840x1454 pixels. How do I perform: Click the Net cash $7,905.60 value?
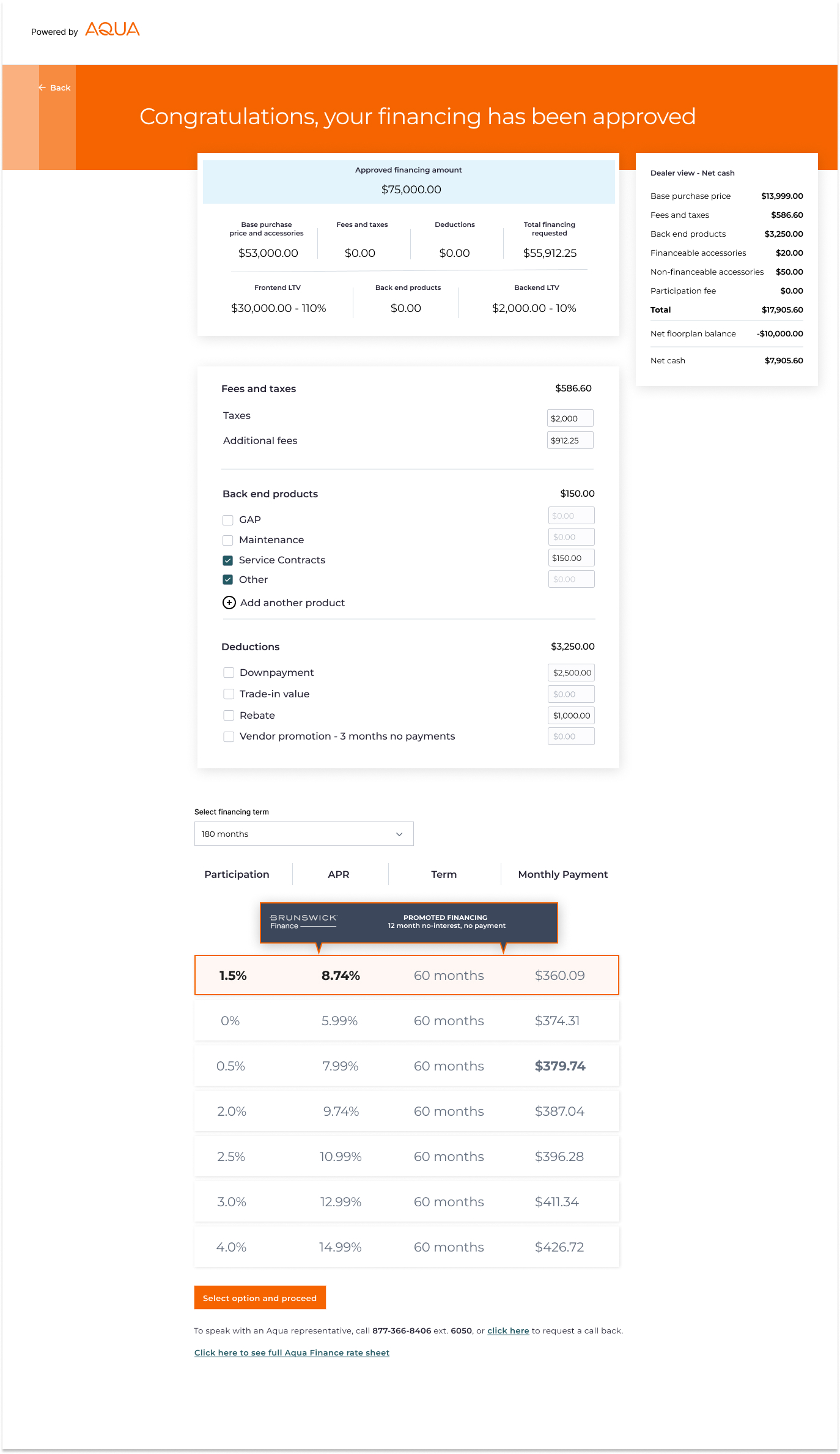[x=784, y=361]
